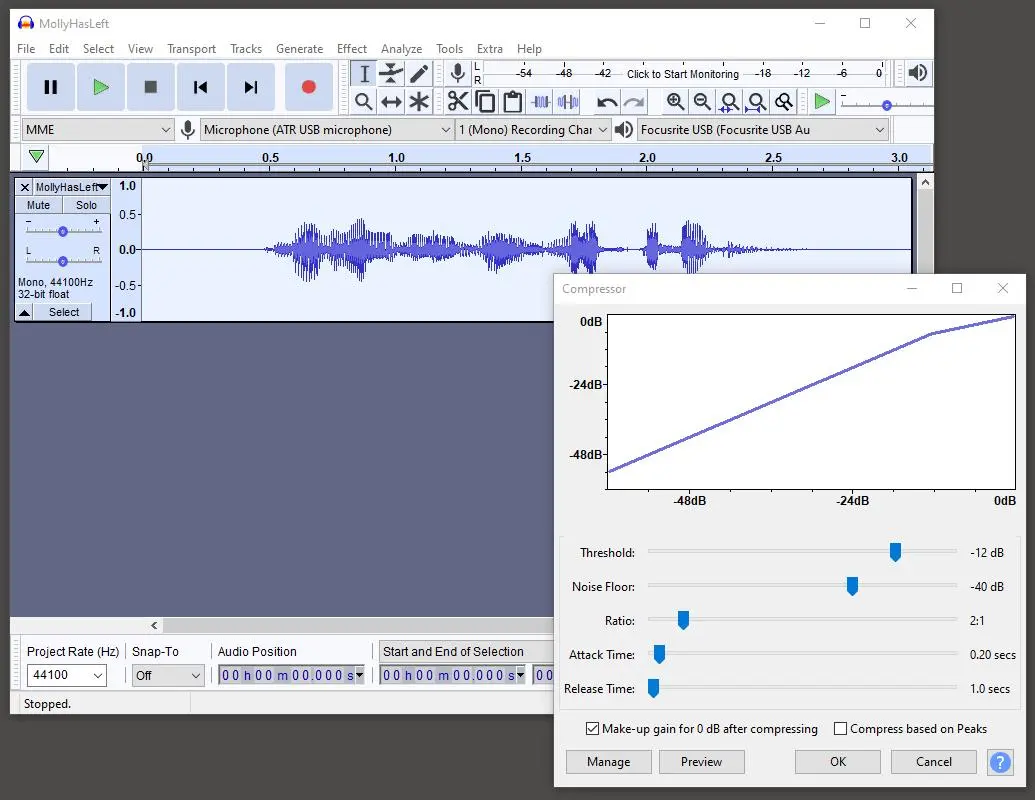Stop playback with the Stop button
This screenshot has height=800, width=1035.
click(150, 87)
